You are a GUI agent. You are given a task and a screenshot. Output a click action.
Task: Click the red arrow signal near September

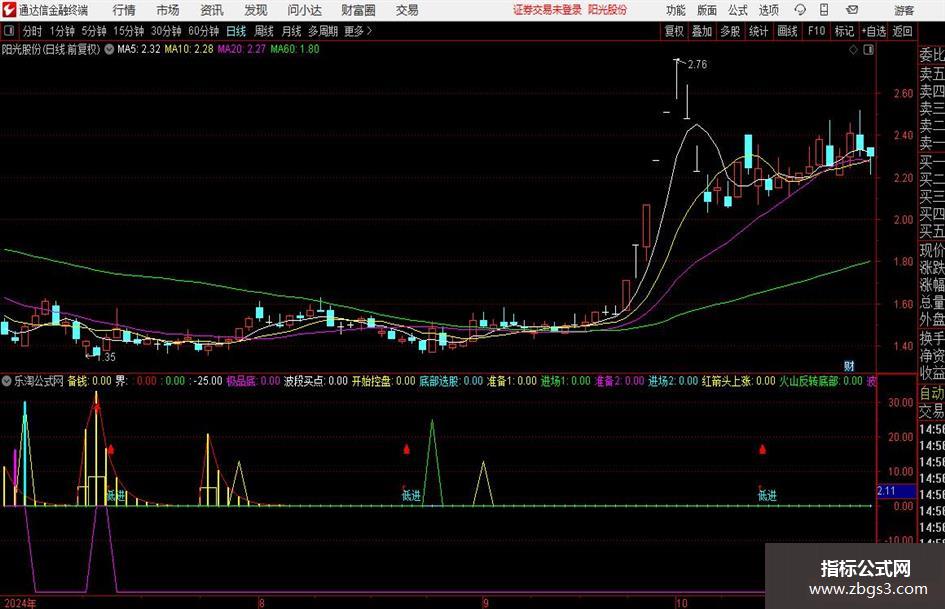click(407, 449)
